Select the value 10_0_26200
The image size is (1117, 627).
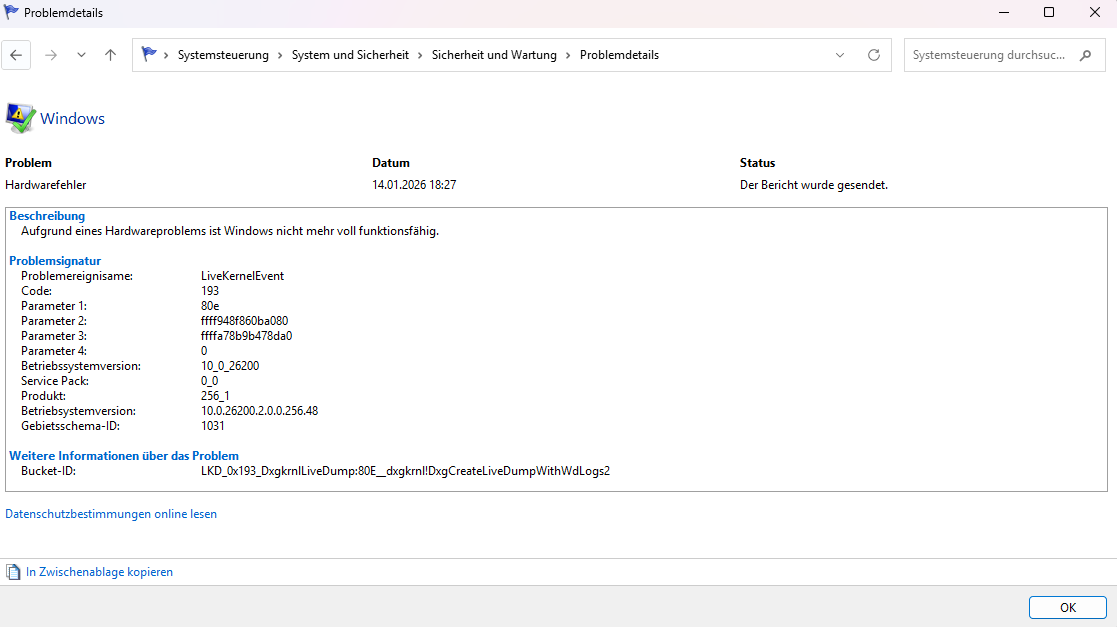pyautogui.click(x=230, y=366)
